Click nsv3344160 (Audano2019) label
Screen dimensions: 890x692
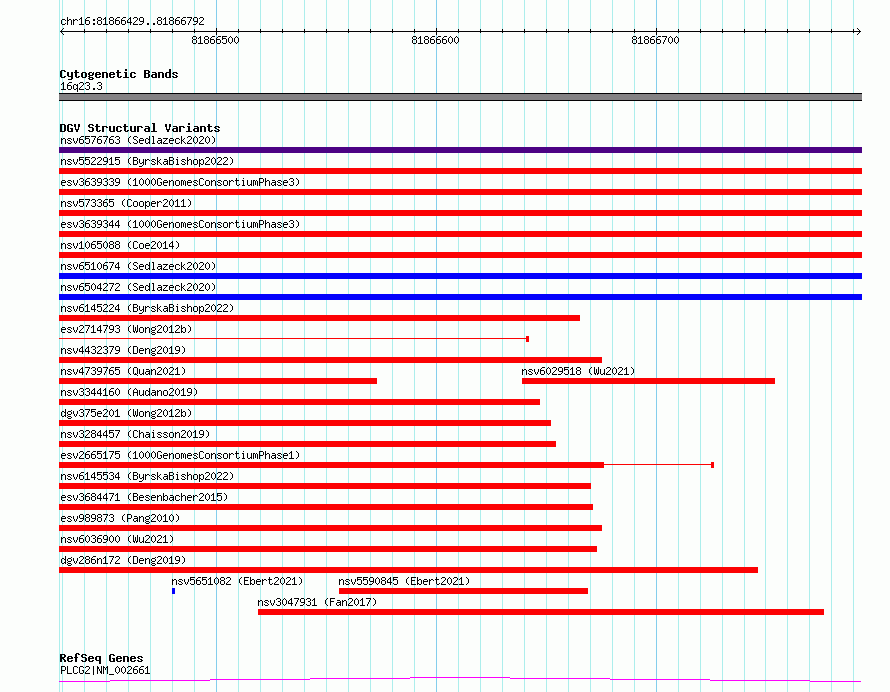tap(129, 392)
